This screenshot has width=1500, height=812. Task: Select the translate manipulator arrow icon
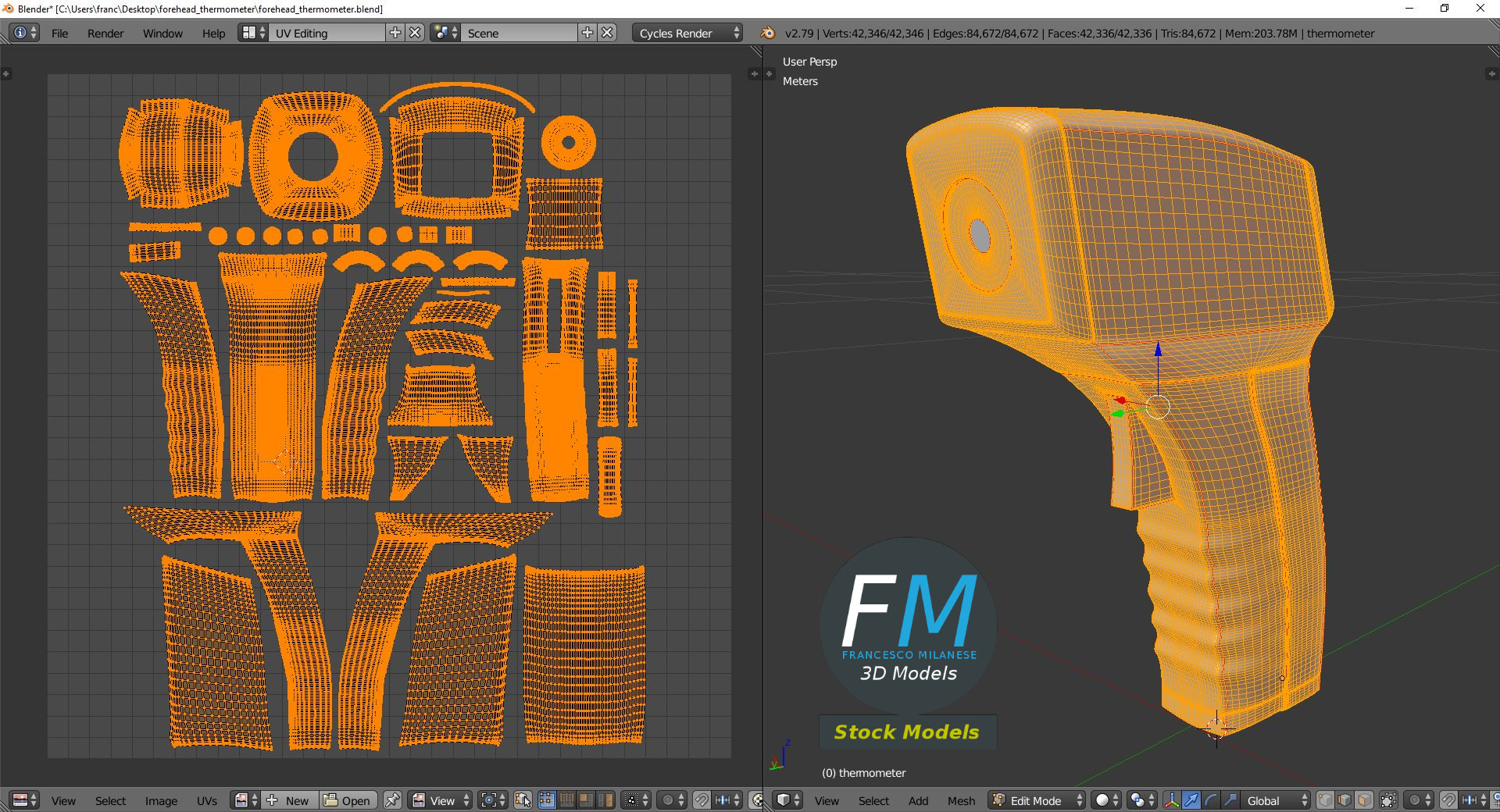pyautogui.click(x=1191, y=800)
